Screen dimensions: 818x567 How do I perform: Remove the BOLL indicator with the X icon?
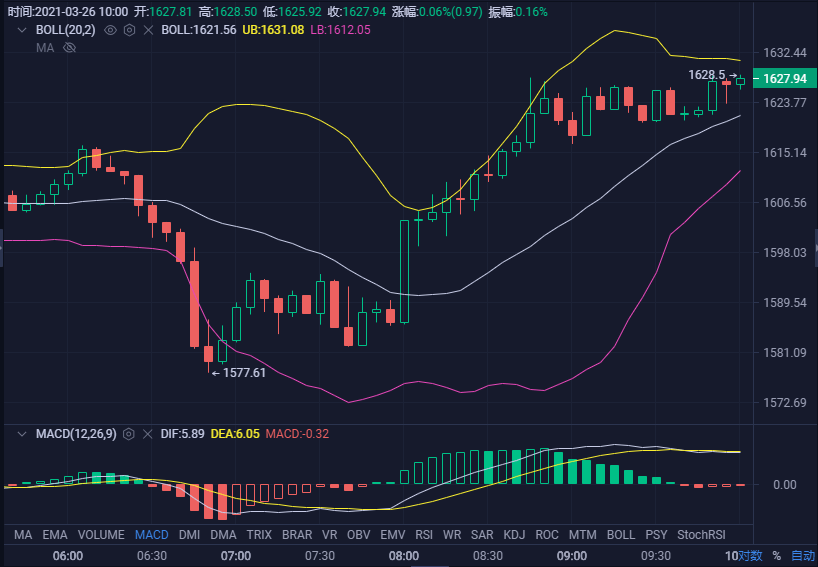(x=148, y=30)
